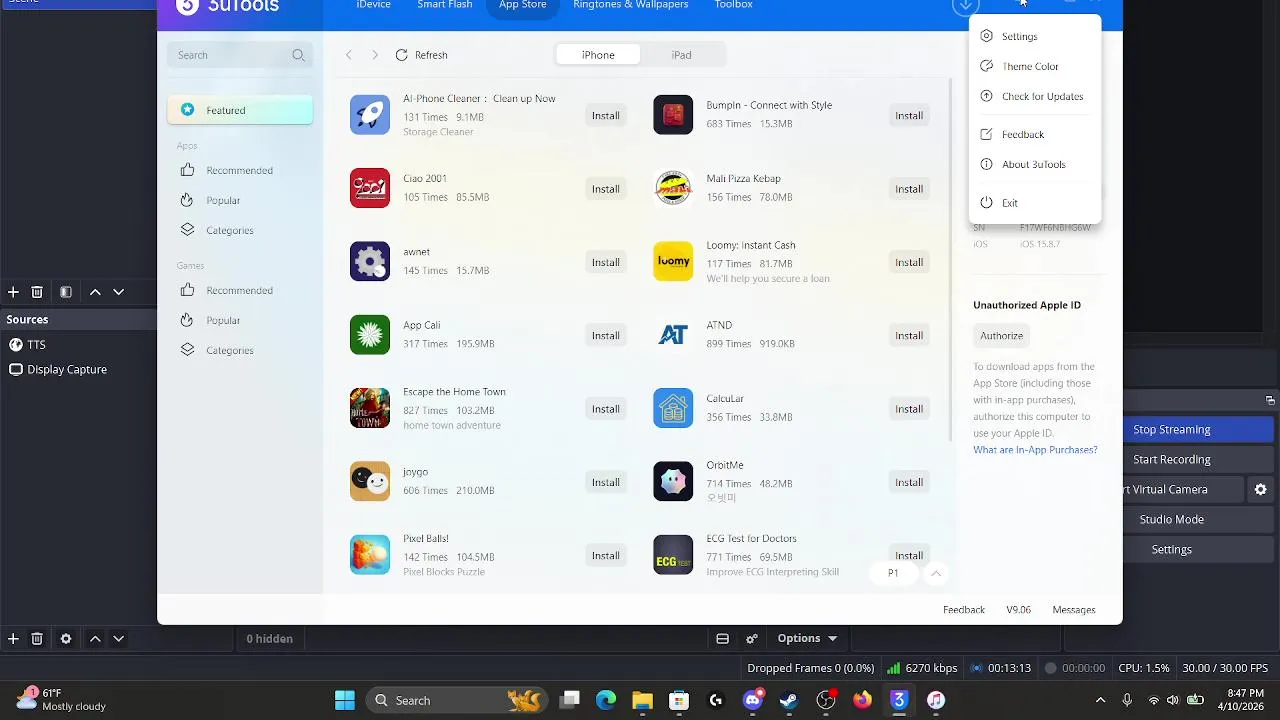Show hidden system tray icons chevron

(1101, 700)
